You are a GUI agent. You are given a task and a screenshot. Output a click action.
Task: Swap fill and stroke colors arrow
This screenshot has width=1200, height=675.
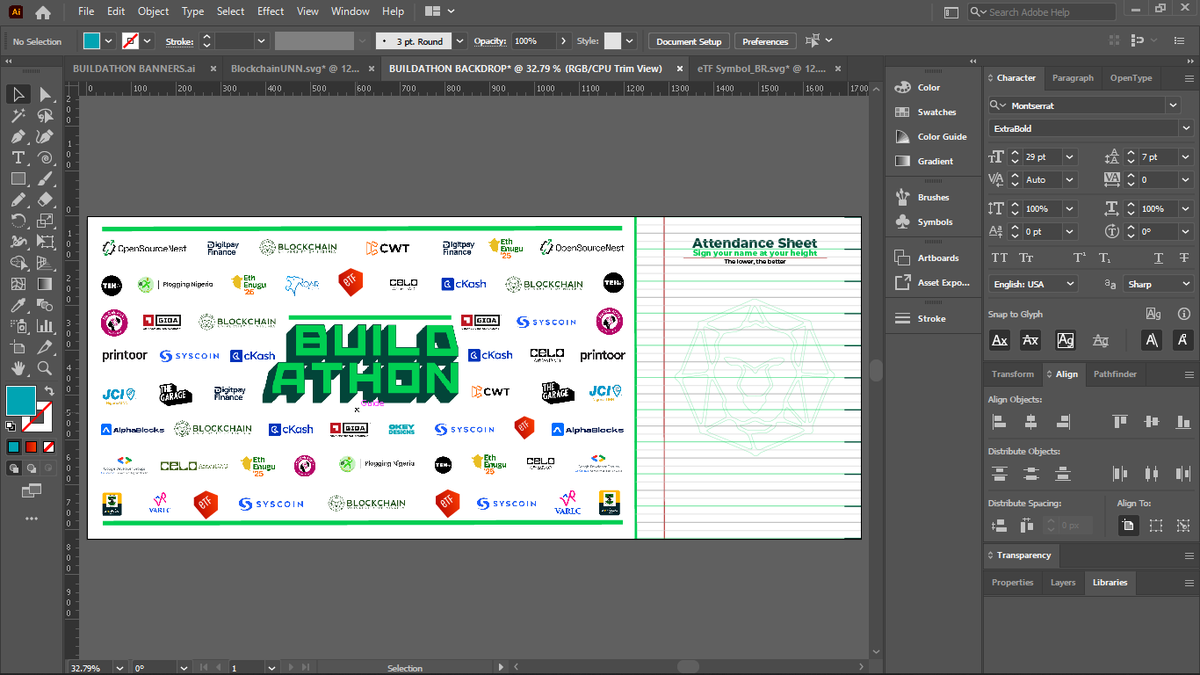(49, 389)
